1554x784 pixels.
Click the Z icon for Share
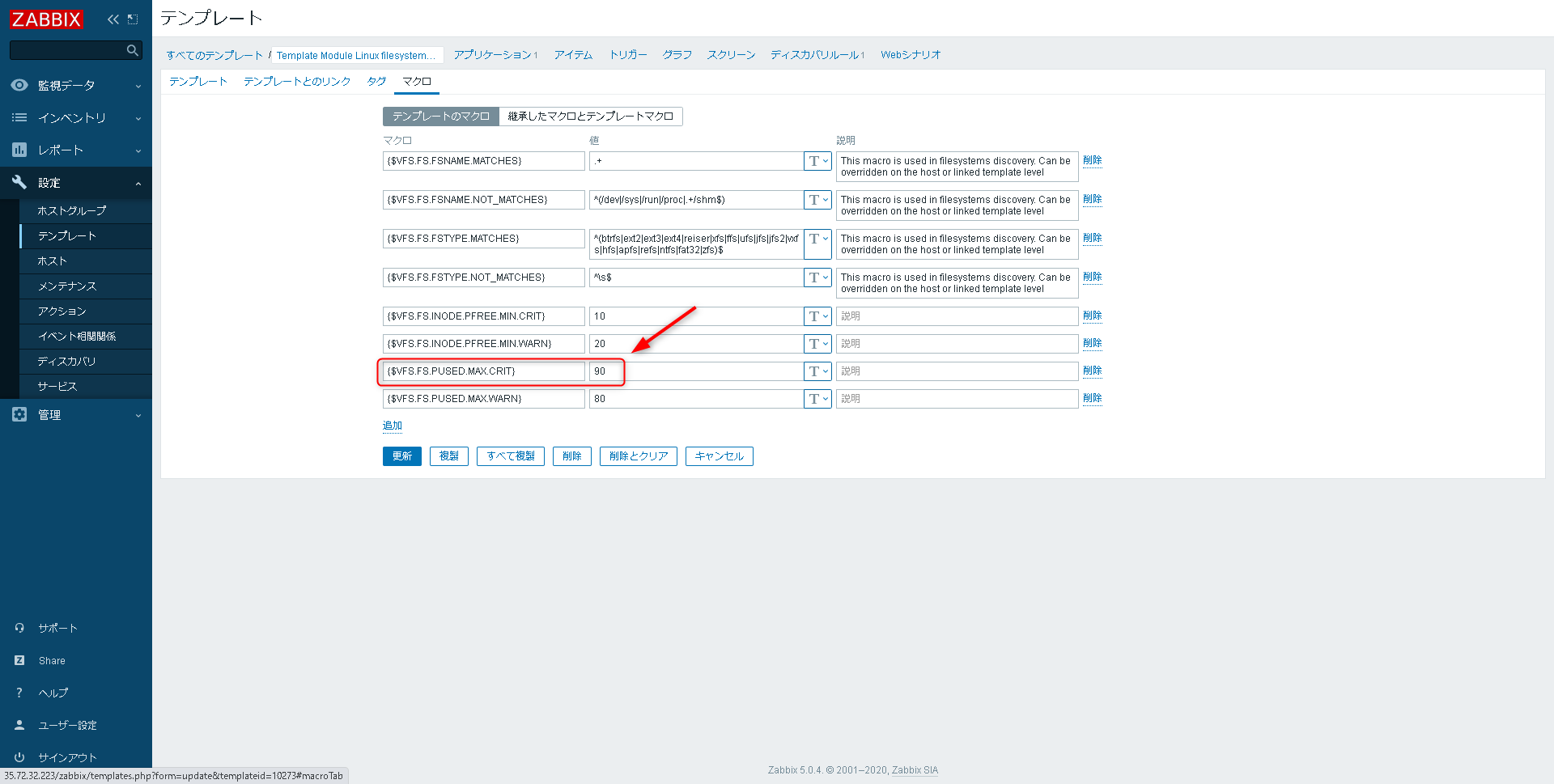click(x=19, y=660)
